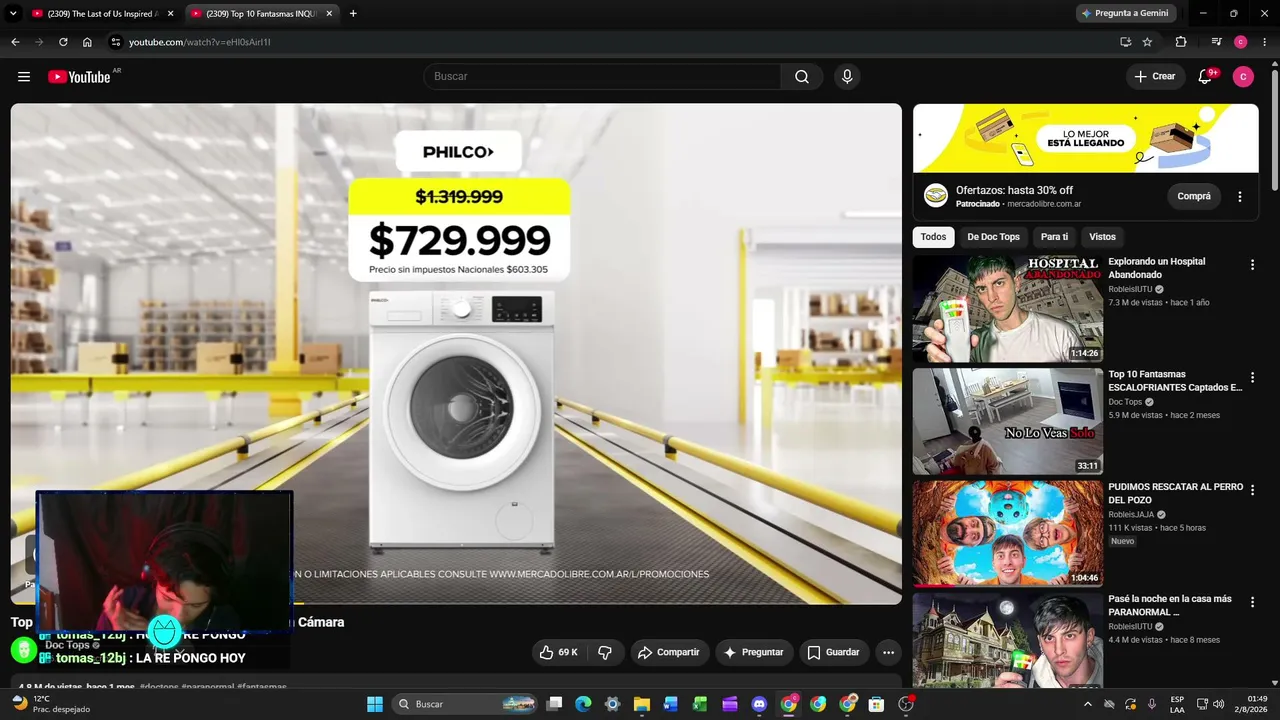Viewport: 1280px width, 720px height.
Task: Select the Top 10 Fantasmas browser tab
Action: click(261, 14)
